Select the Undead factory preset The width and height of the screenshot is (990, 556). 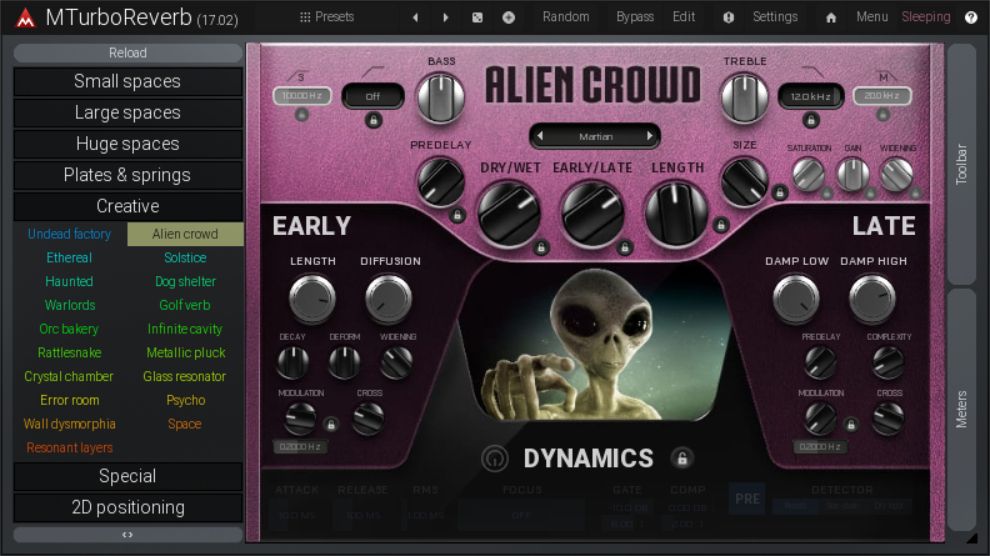coord(69,234)
